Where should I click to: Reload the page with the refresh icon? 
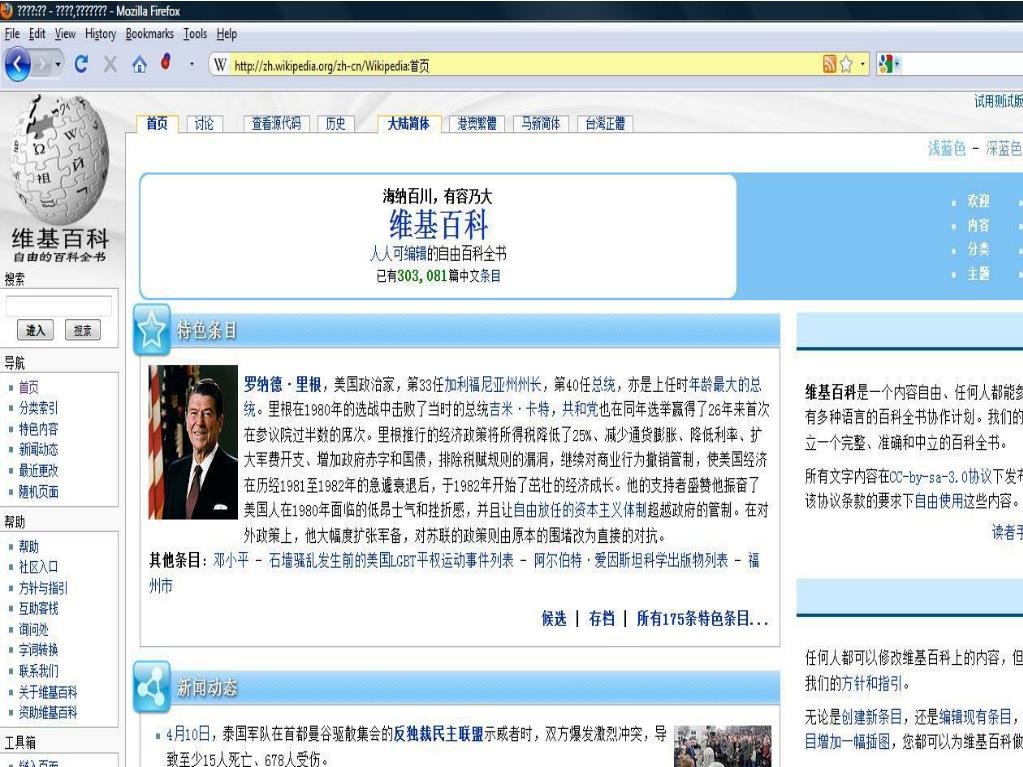[x=81, y=64]
